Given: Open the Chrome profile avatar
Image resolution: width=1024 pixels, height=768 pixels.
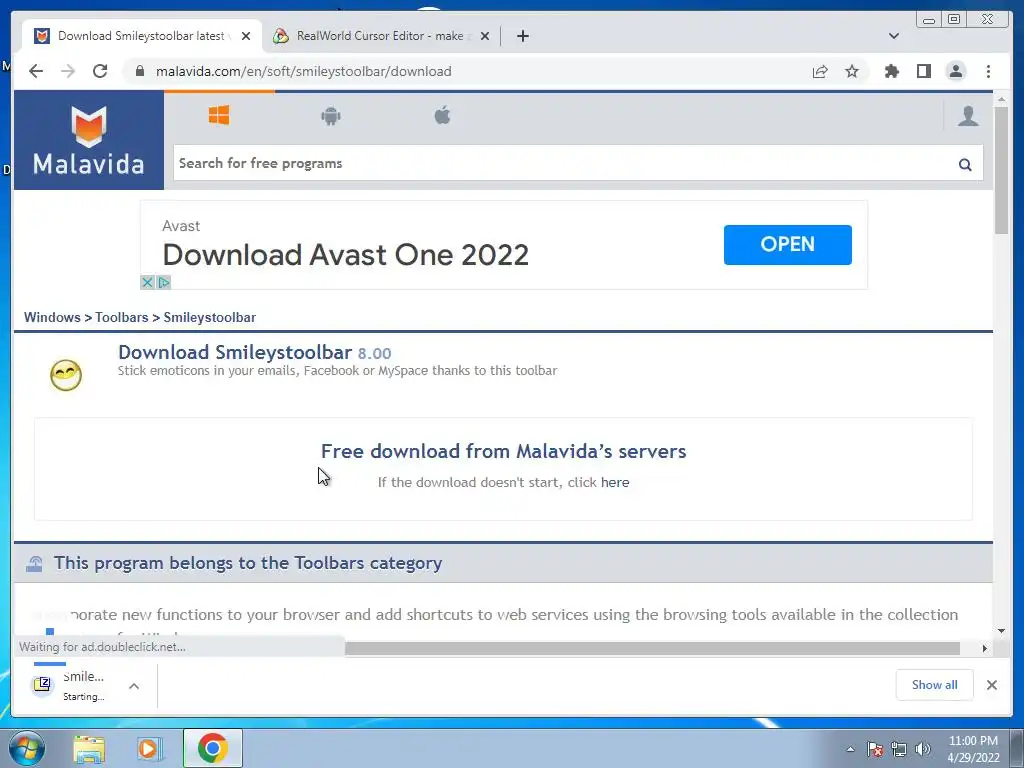Looking at the screenshot, I should [x=955, y=71].
